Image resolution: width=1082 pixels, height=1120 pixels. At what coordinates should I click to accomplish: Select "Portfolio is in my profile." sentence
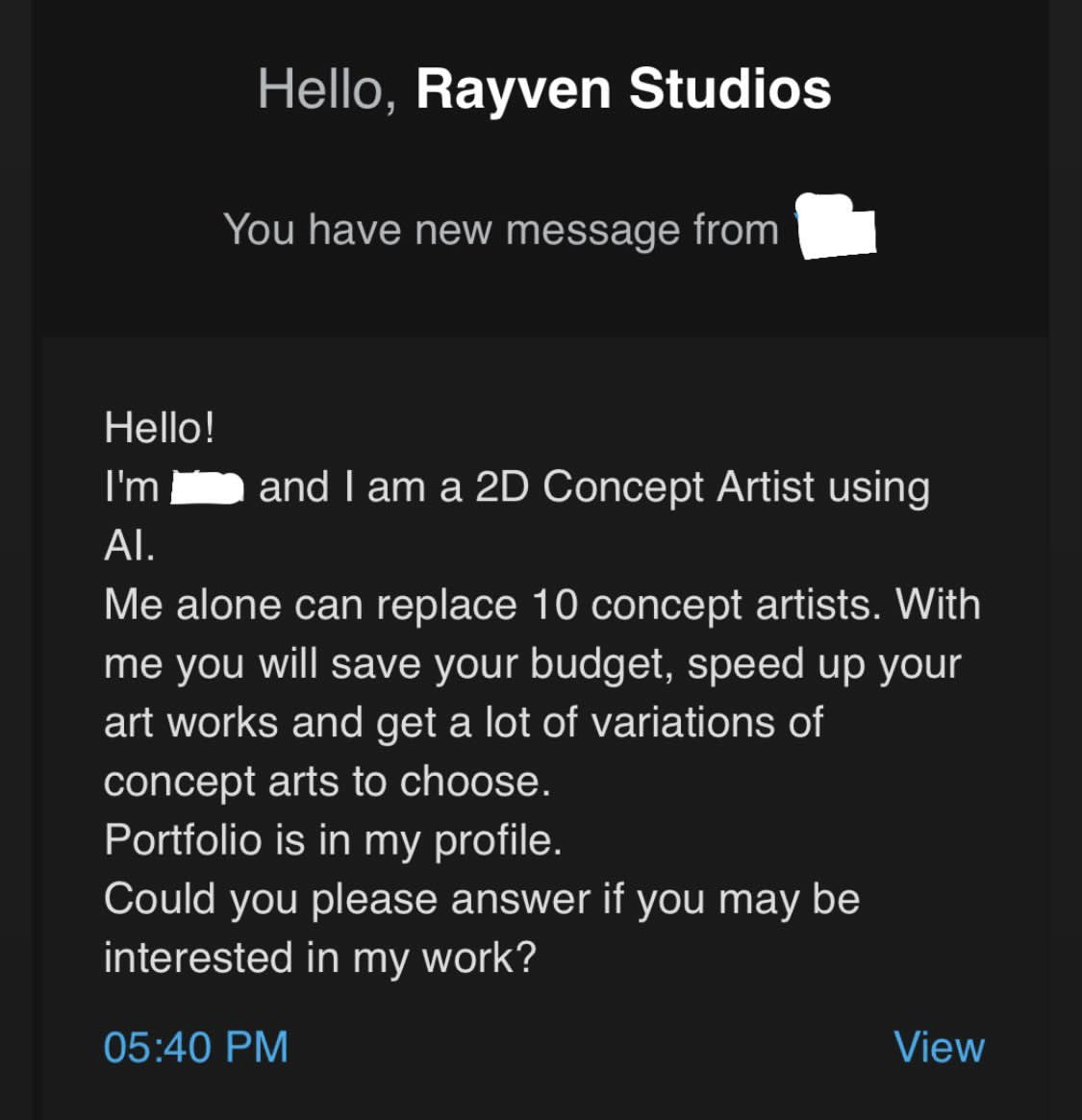333,840
